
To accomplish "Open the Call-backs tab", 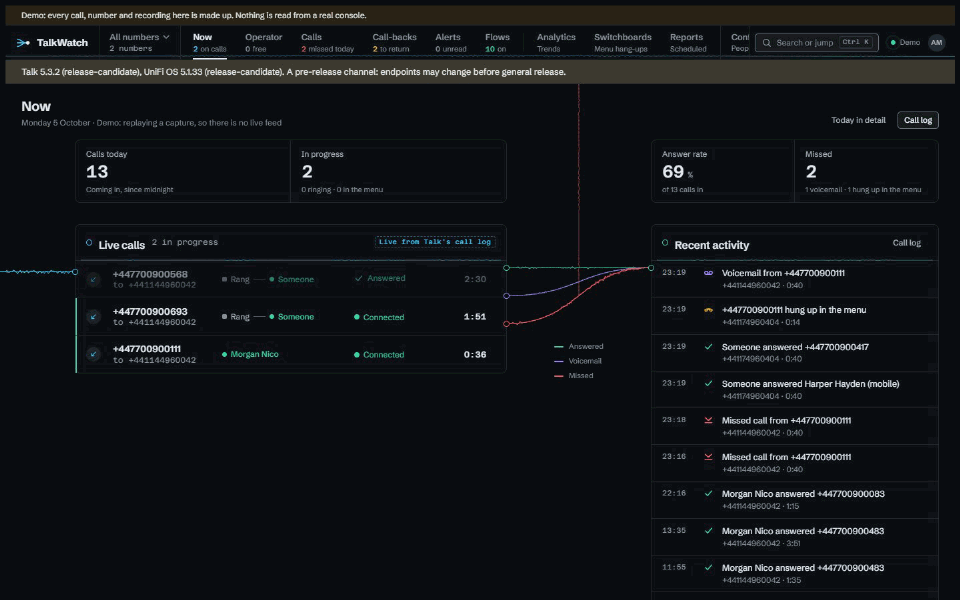I will pos(394,42).
